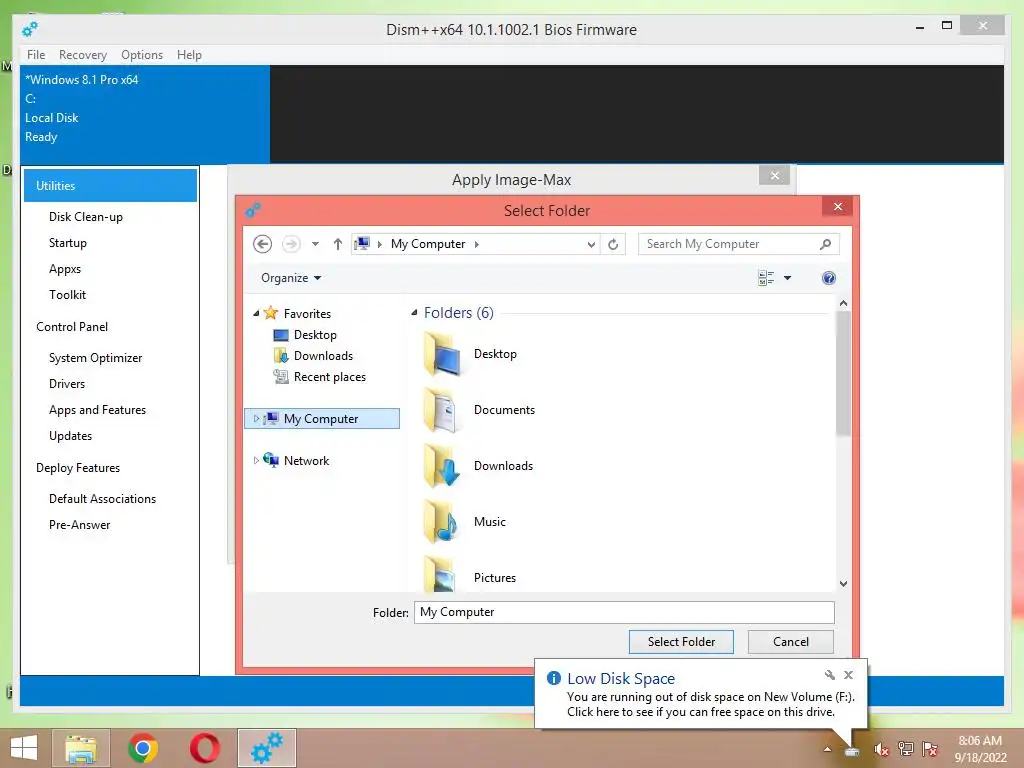Launch Opera from taskbar
The image size is (1024, 768).
204,748
